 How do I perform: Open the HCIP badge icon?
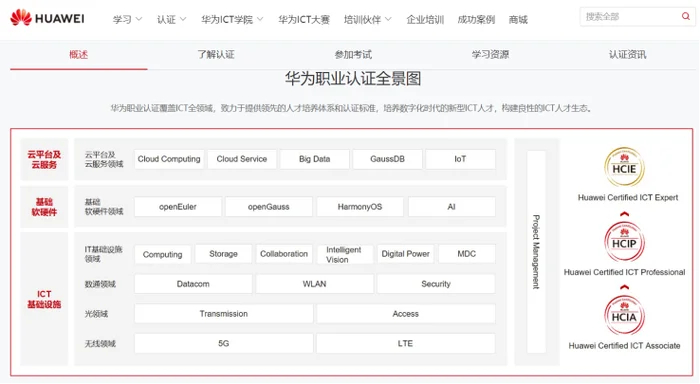tap(624, 242)
